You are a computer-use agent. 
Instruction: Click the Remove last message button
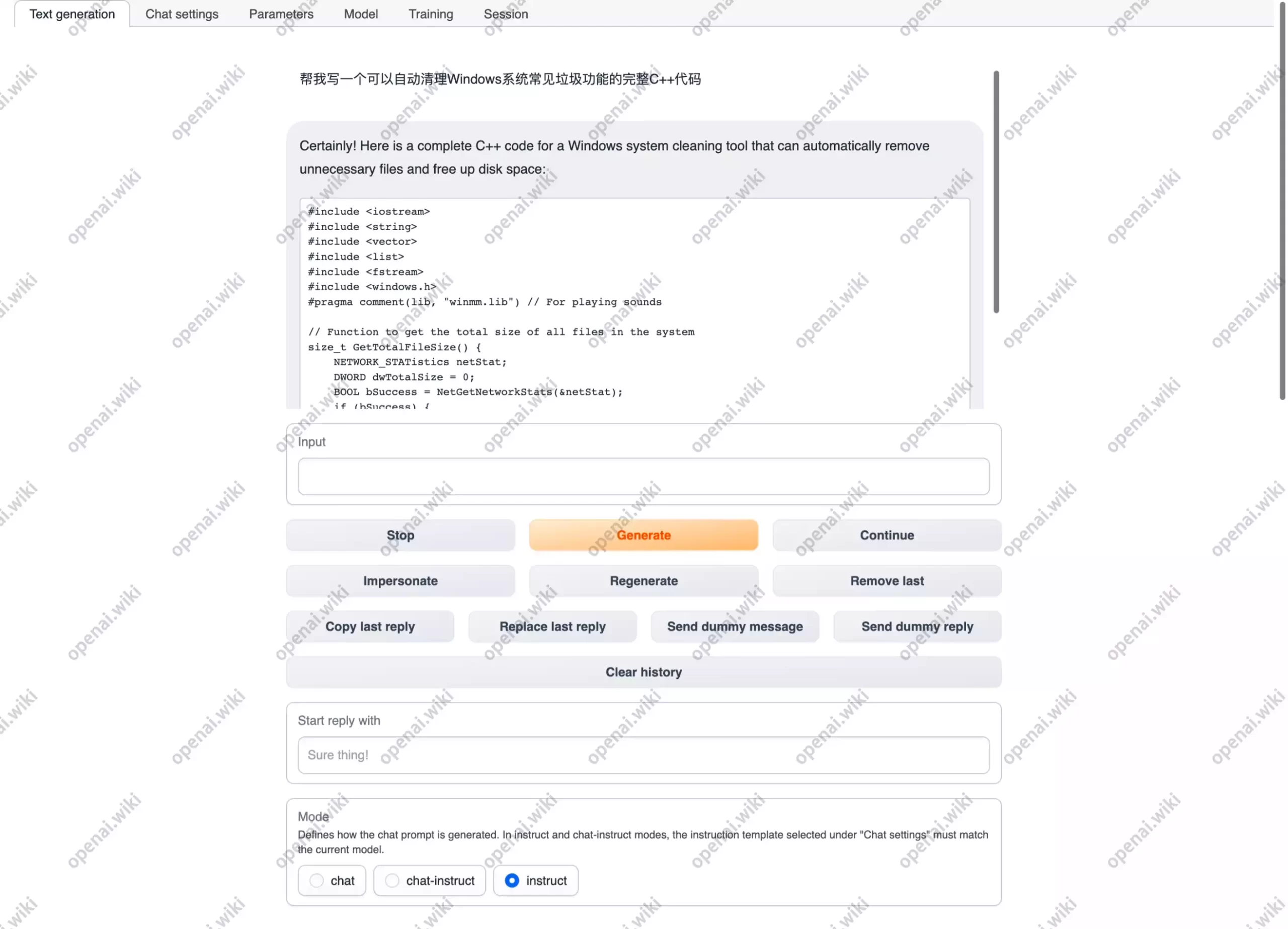(887, 581)
